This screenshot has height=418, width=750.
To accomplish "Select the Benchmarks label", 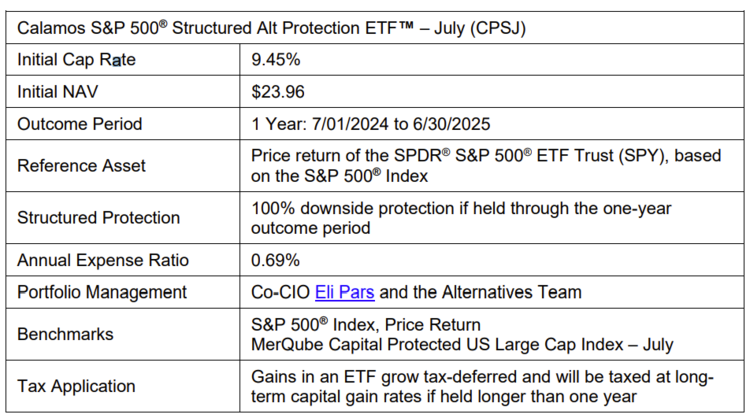I will [x=66, y=335].
